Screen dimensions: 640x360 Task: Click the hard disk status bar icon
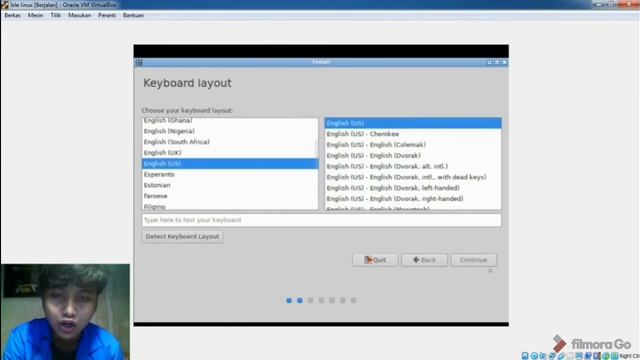pyautogui.click(x=525, y=356)
